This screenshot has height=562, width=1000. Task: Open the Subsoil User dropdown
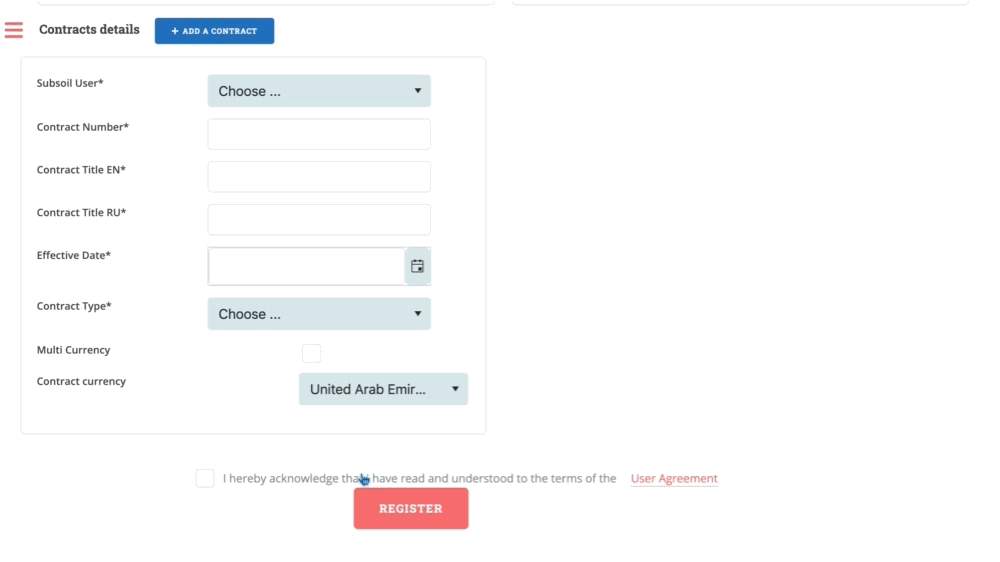[318, 91]
